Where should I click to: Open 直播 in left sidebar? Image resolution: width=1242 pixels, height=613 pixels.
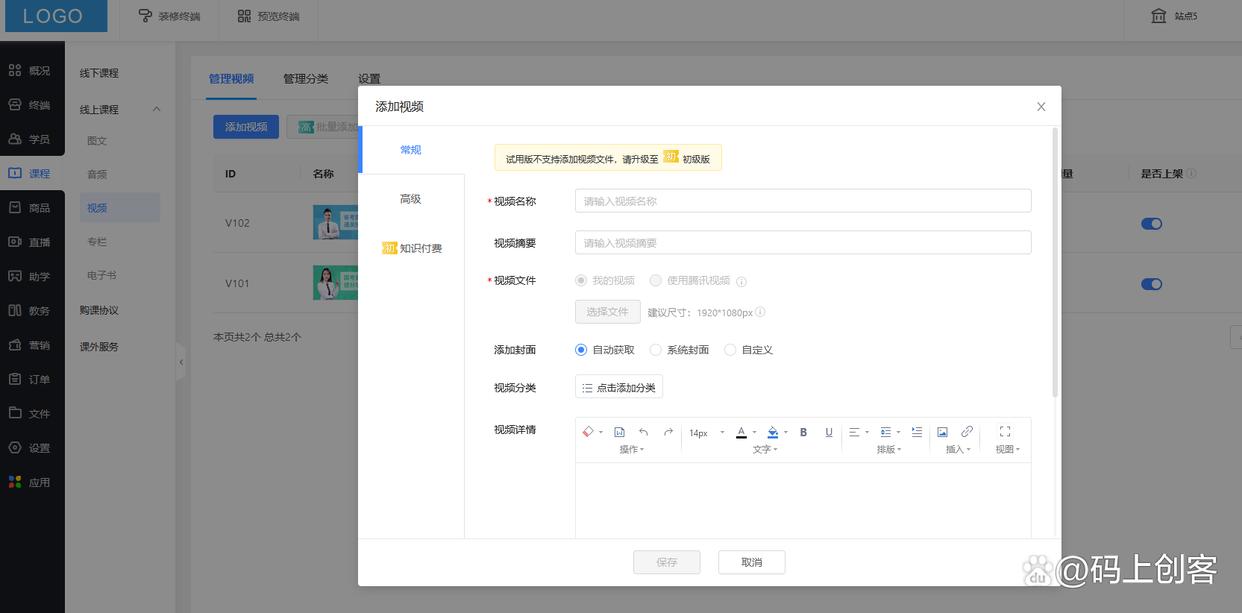pos(31,242)
